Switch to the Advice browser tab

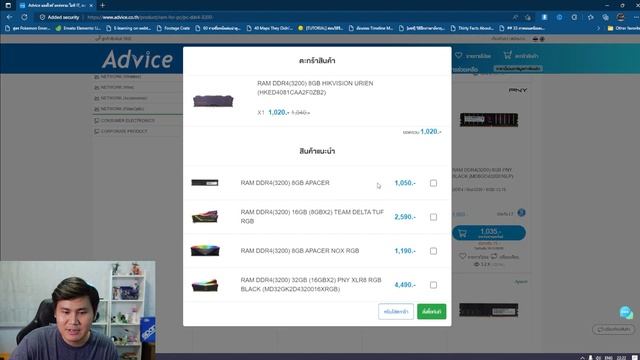click(x=57, y=5)
